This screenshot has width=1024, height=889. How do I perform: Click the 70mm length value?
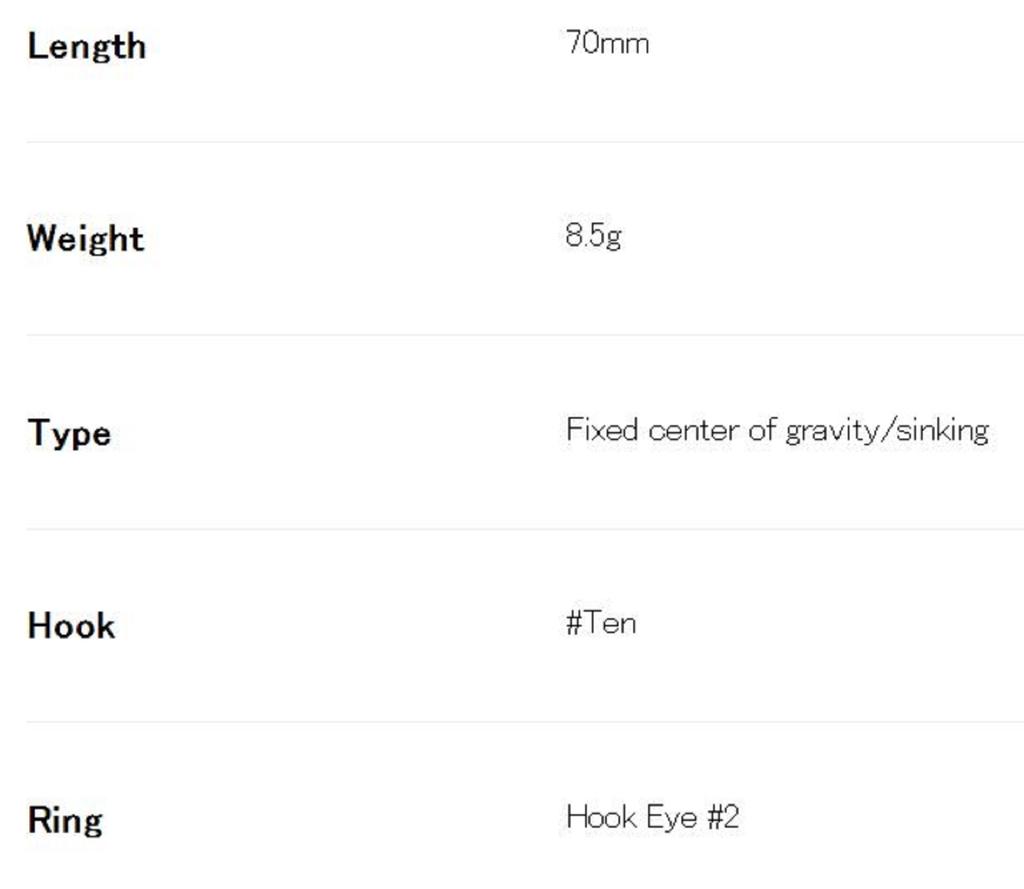pos(607,43)
